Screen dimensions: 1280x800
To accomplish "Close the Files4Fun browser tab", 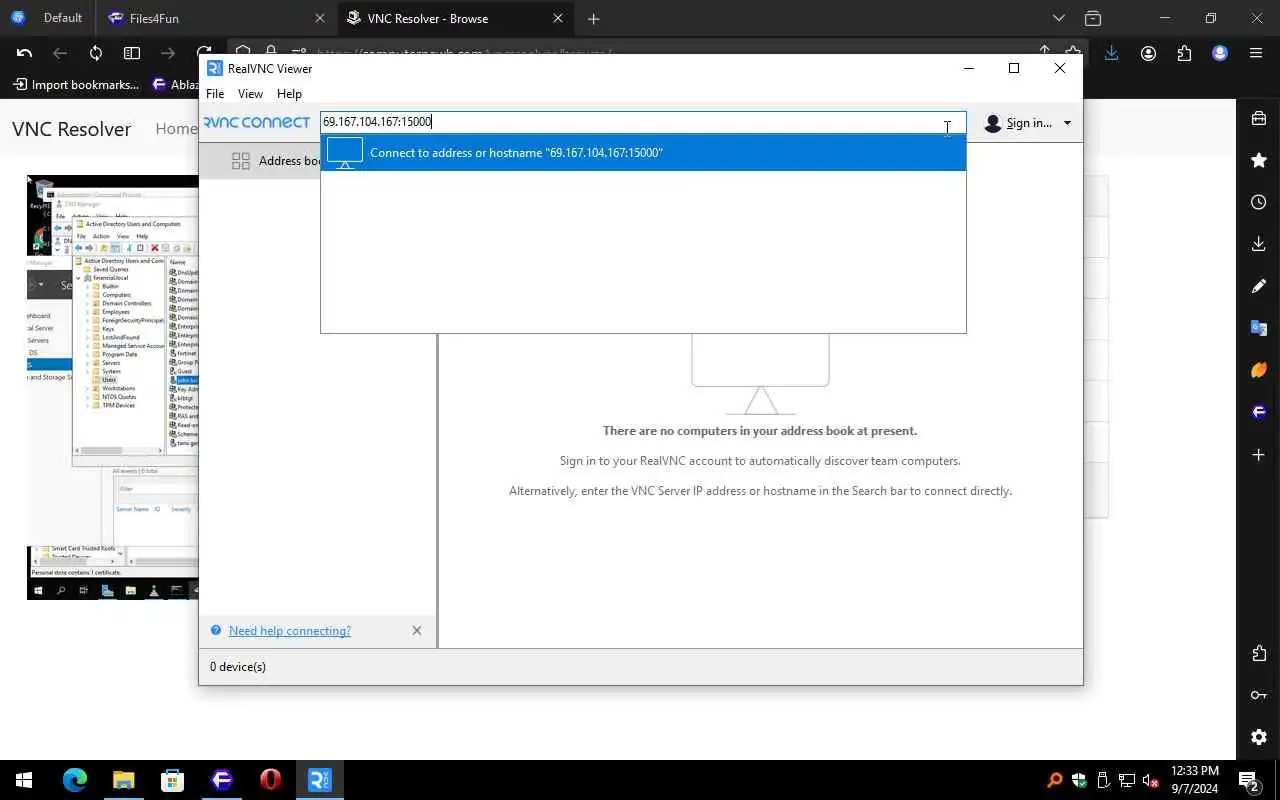I will pos(320,18).
